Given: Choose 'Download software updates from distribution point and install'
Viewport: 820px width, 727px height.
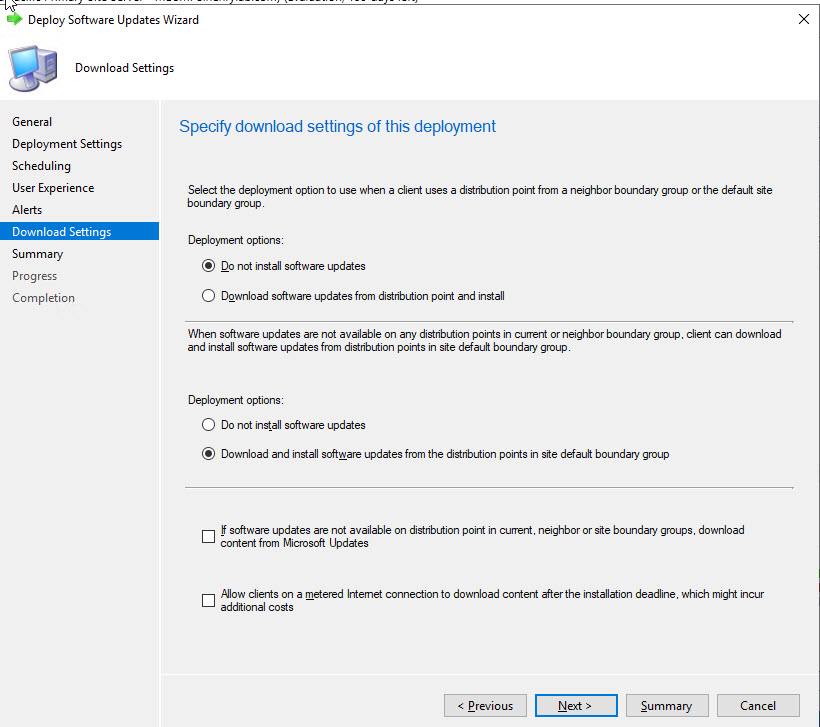Looking at the screenshot, I should pos(208,296).
